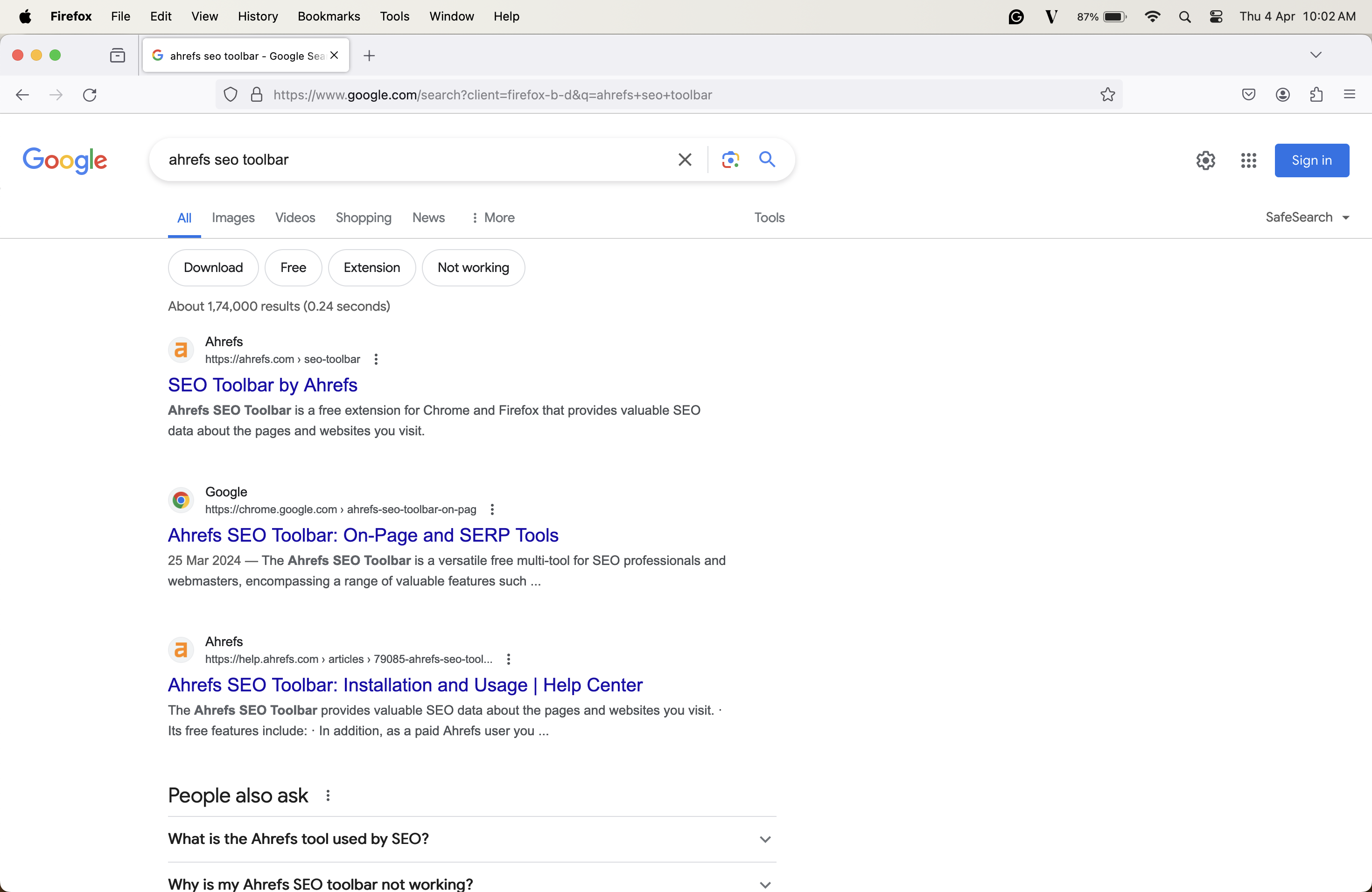Image resolution: width=1372 pixels, height=892 pixels.
Task: Bookmark this page with the star icon
Action: (1107, 95)
